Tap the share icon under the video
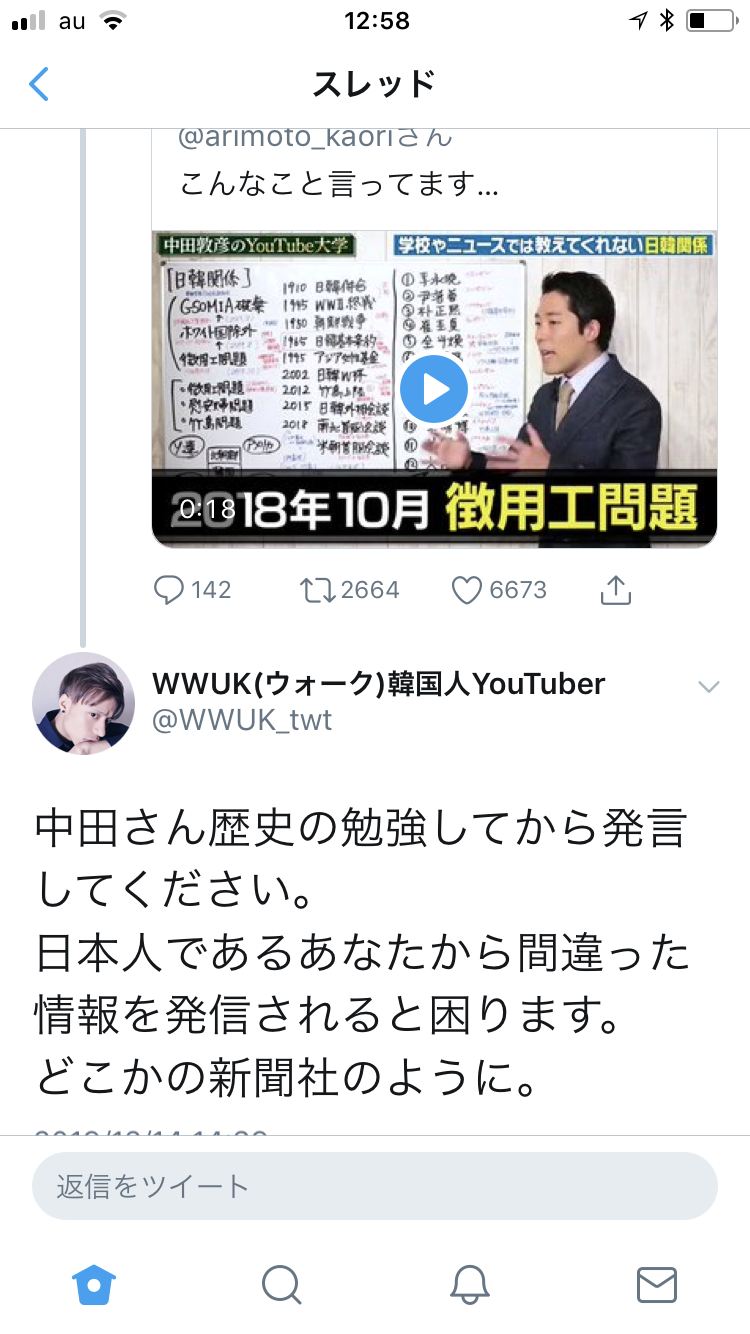Viewport: 750px width, 1334px height. (616, 590)
